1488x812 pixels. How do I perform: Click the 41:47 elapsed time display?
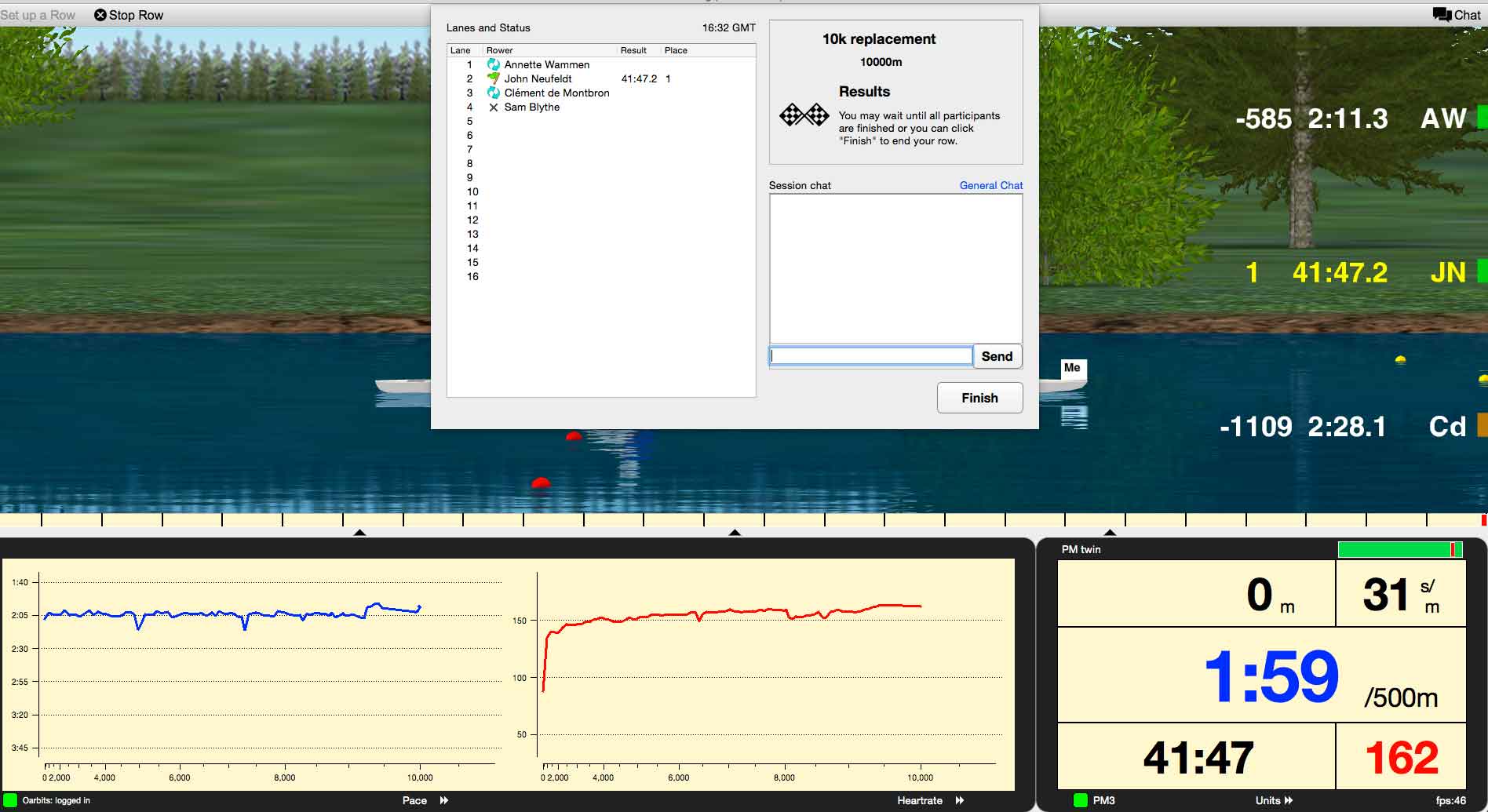coord(1198,758)
